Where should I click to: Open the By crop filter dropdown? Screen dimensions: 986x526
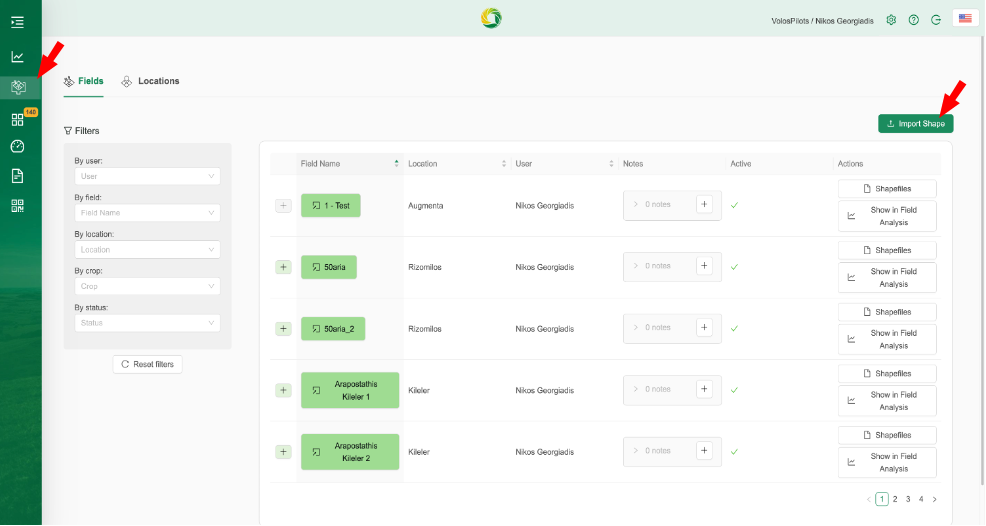click(147, 286)
